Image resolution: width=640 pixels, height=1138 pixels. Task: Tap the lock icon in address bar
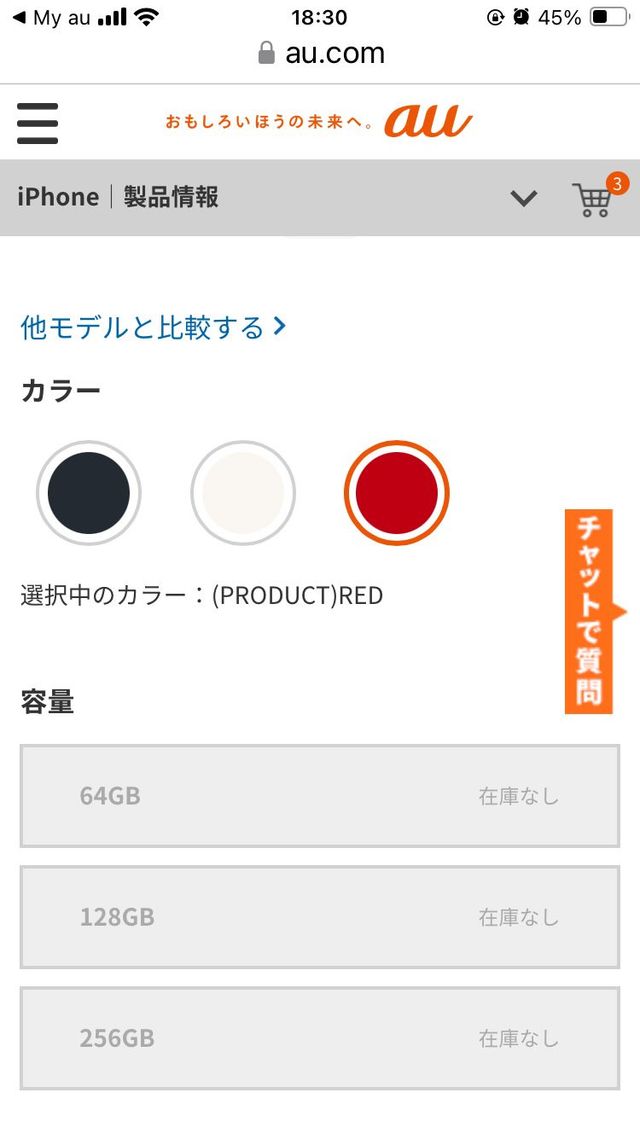point(266,53)
